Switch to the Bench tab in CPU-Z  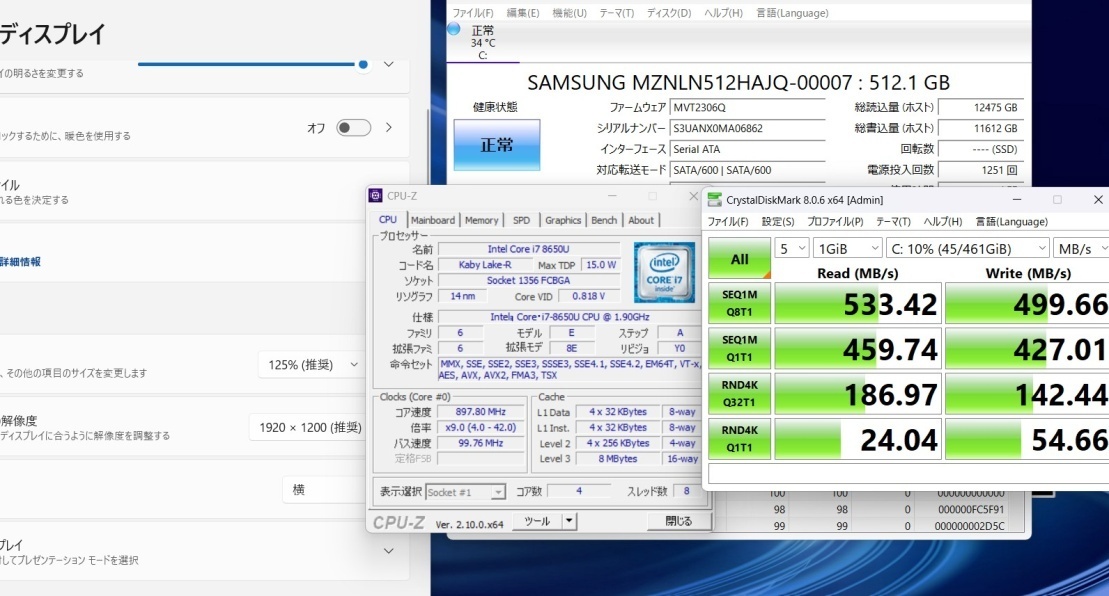point(604,220)
